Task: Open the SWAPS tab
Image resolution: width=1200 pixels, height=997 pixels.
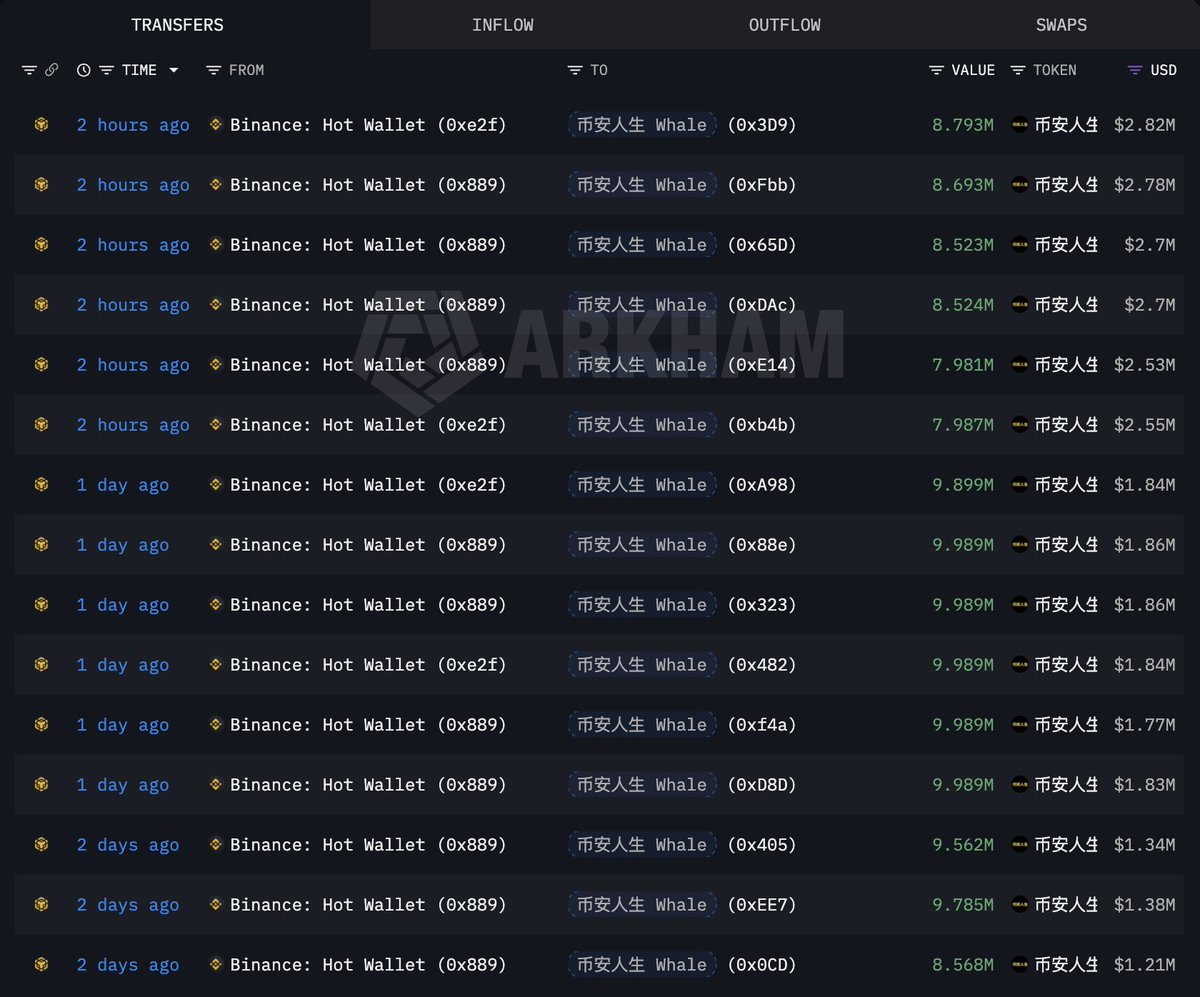Action: [x=1061, y=24]
